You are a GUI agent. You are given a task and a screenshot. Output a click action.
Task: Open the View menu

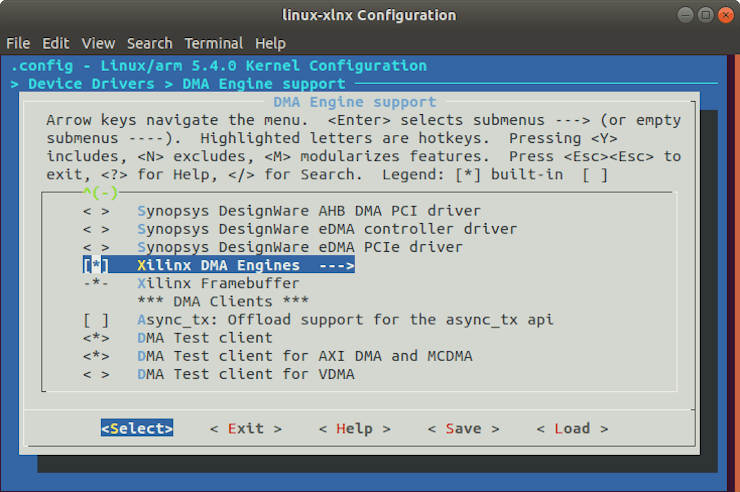[x=98, y=43]
